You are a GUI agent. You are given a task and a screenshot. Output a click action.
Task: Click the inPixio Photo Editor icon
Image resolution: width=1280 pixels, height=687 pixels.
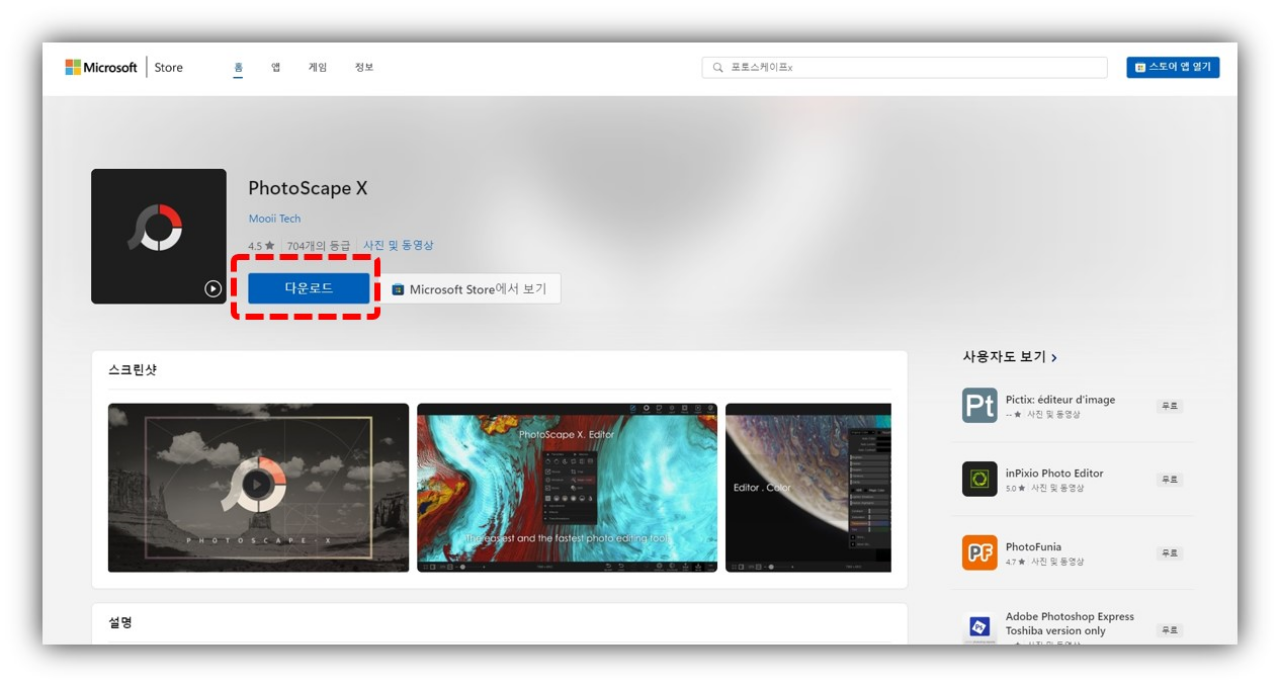pos(980,479)
